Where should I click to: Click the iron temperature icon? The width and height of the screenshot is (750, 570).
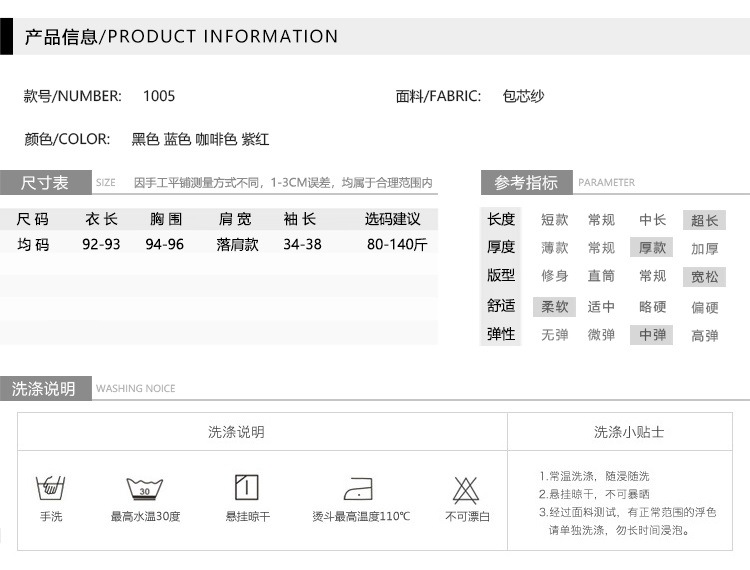click(x=359, y=489)
